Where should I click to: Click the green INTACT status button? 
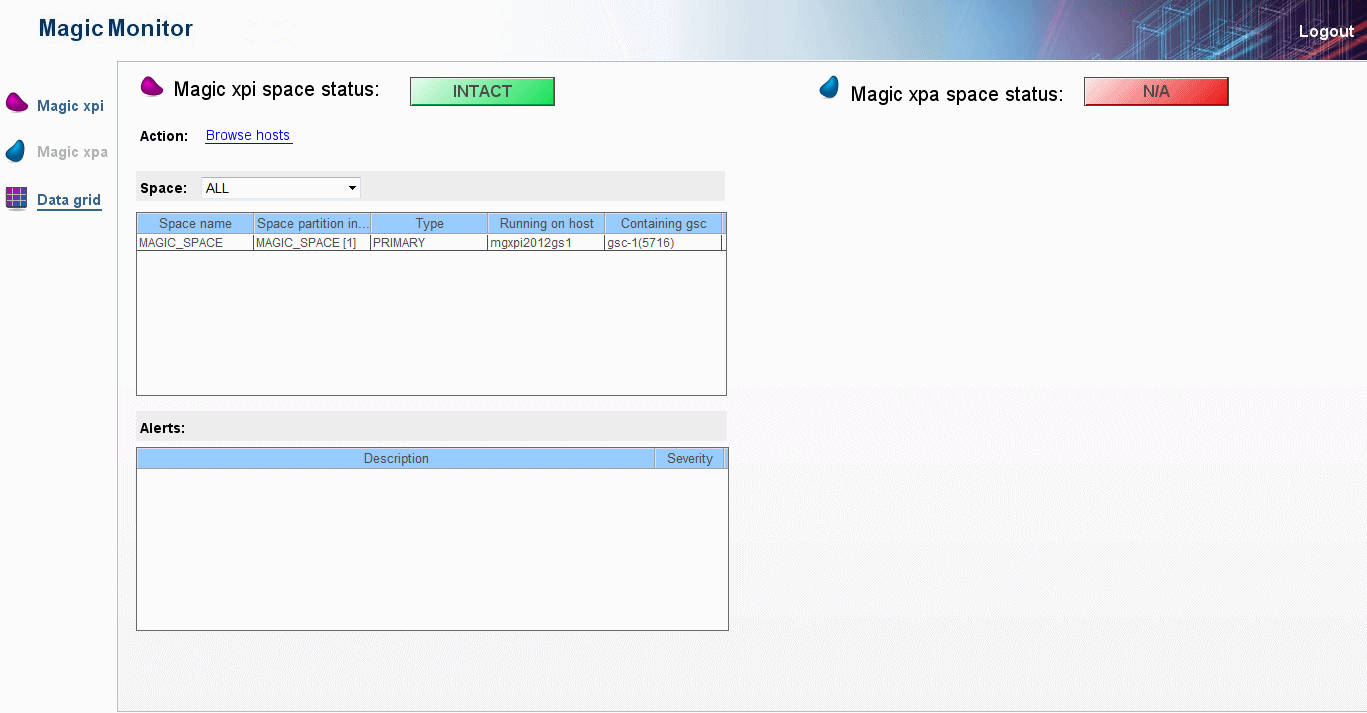click(482, 91)
